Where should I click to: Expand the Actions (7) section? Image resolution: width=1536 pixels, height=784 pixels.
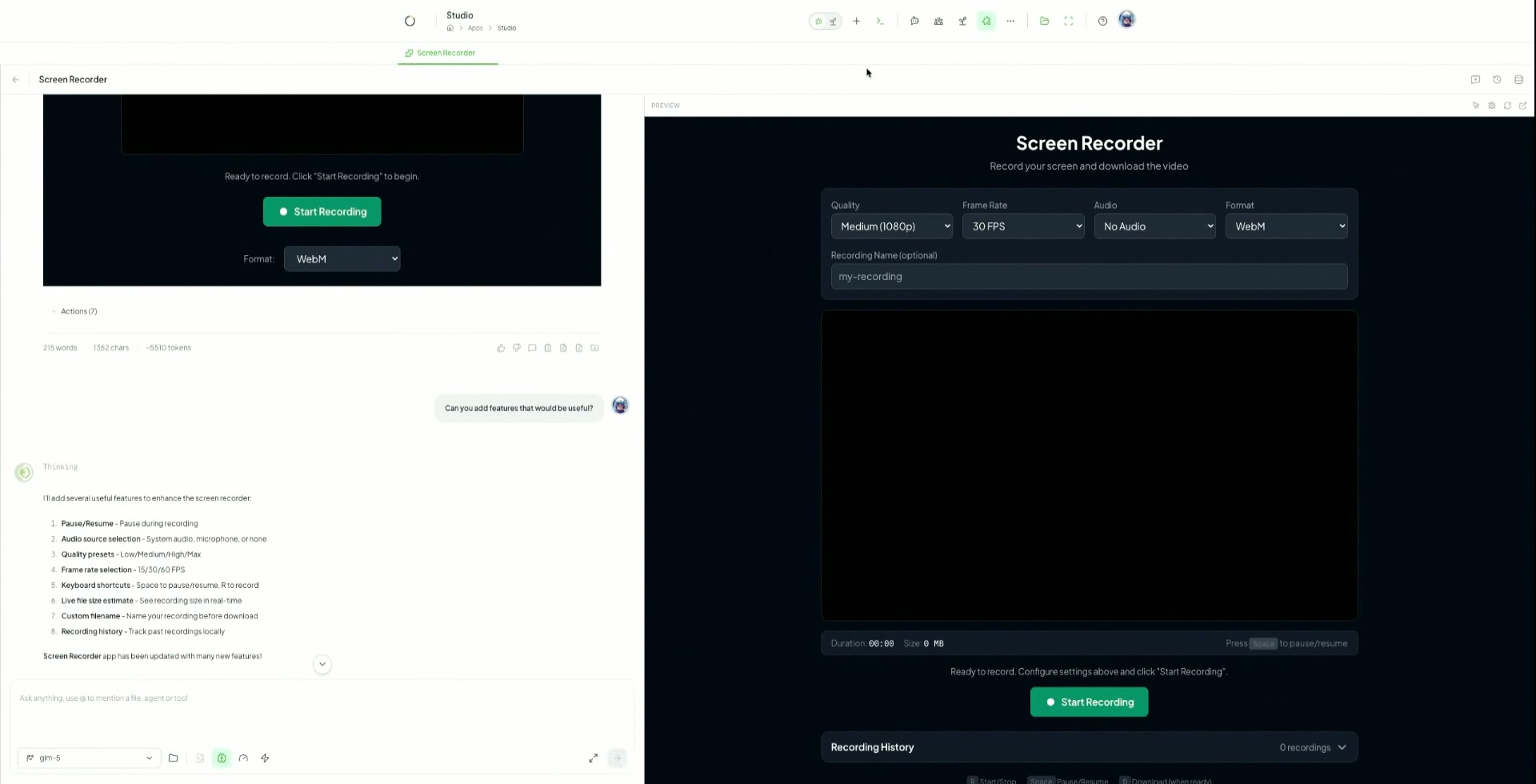(x=78, y=312)
